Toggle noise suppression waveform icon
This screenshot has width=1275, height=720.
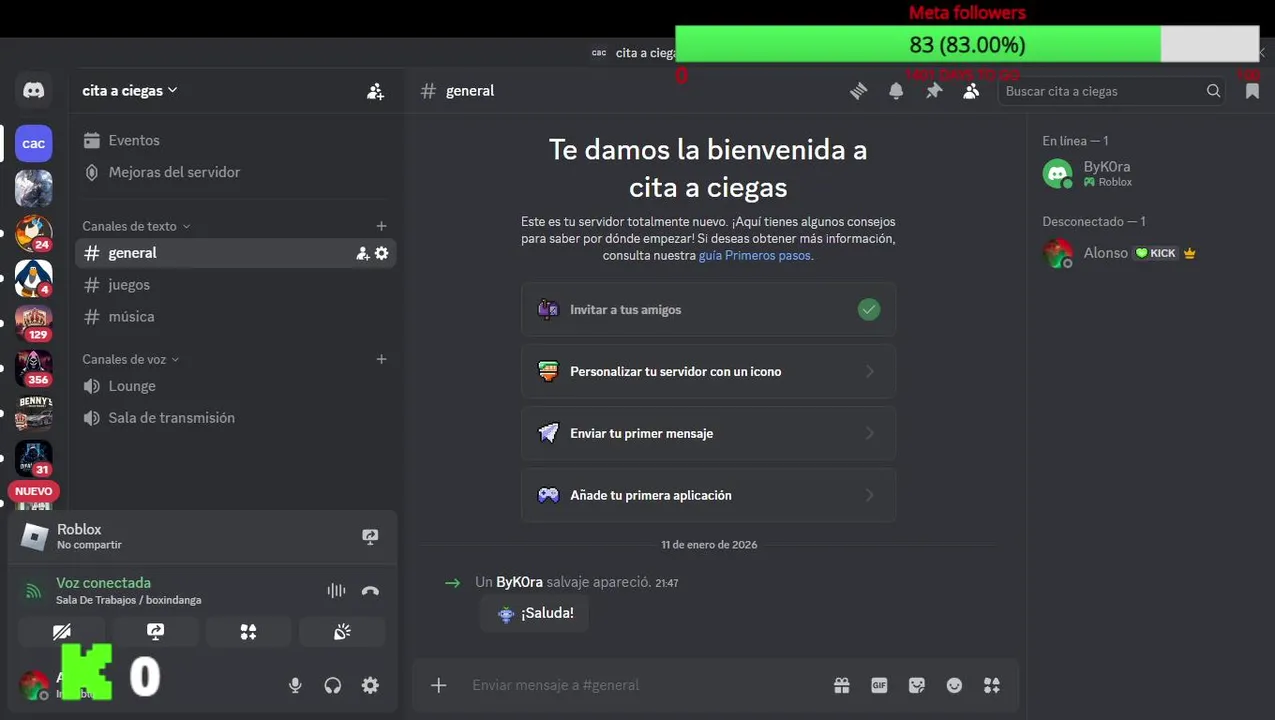click(336, 591)
